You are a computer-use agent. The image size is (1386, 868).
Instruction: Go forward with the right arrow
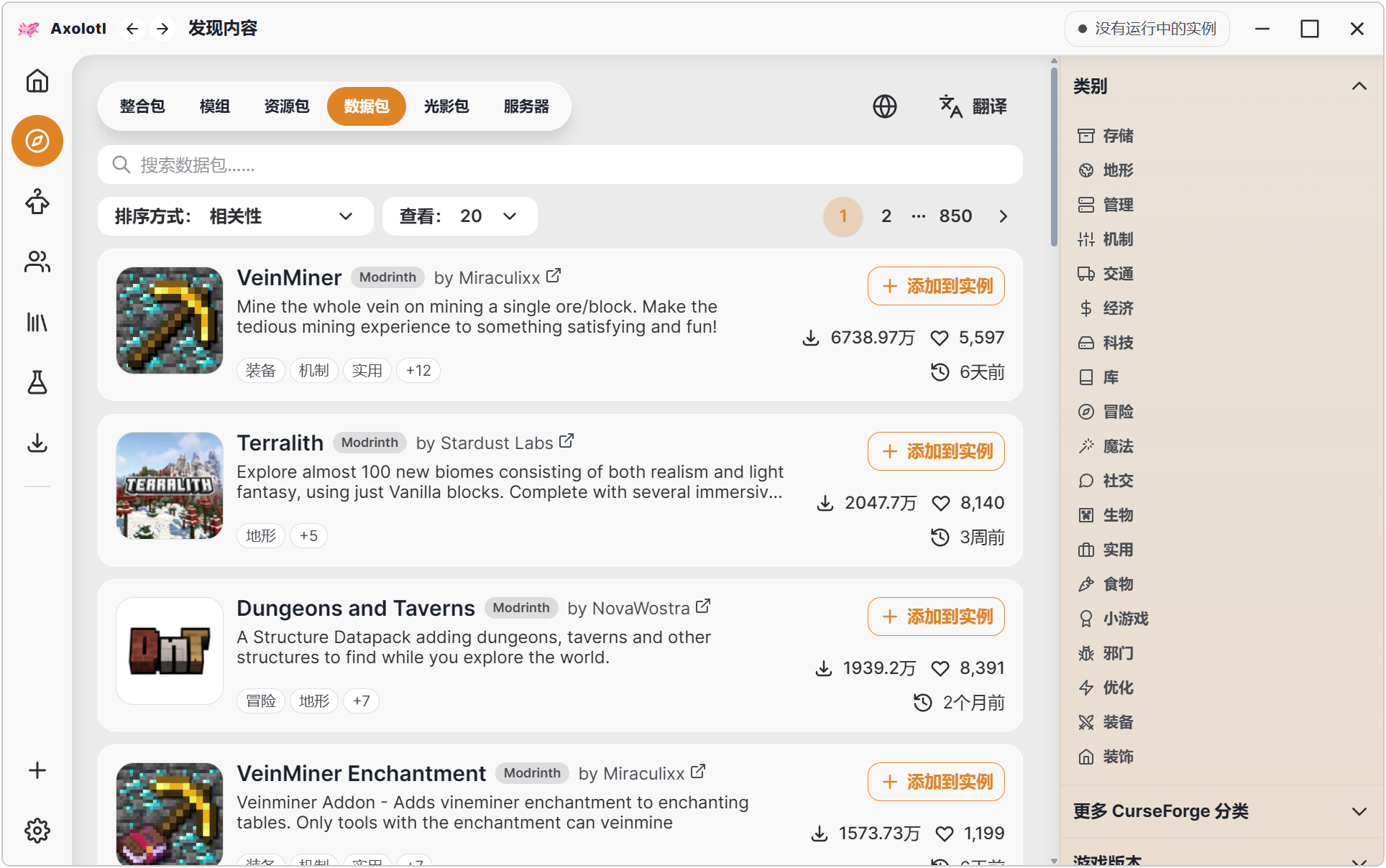pyautogui.click(x=163, y=29)
